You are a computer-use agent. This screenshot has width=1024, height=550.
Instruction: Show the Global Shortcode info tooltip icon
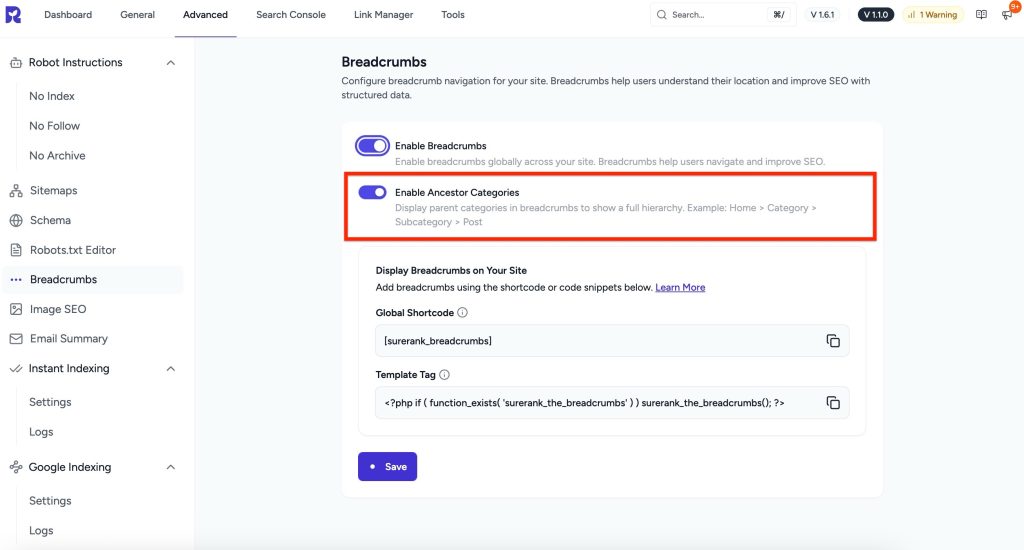tap(462, 313)
